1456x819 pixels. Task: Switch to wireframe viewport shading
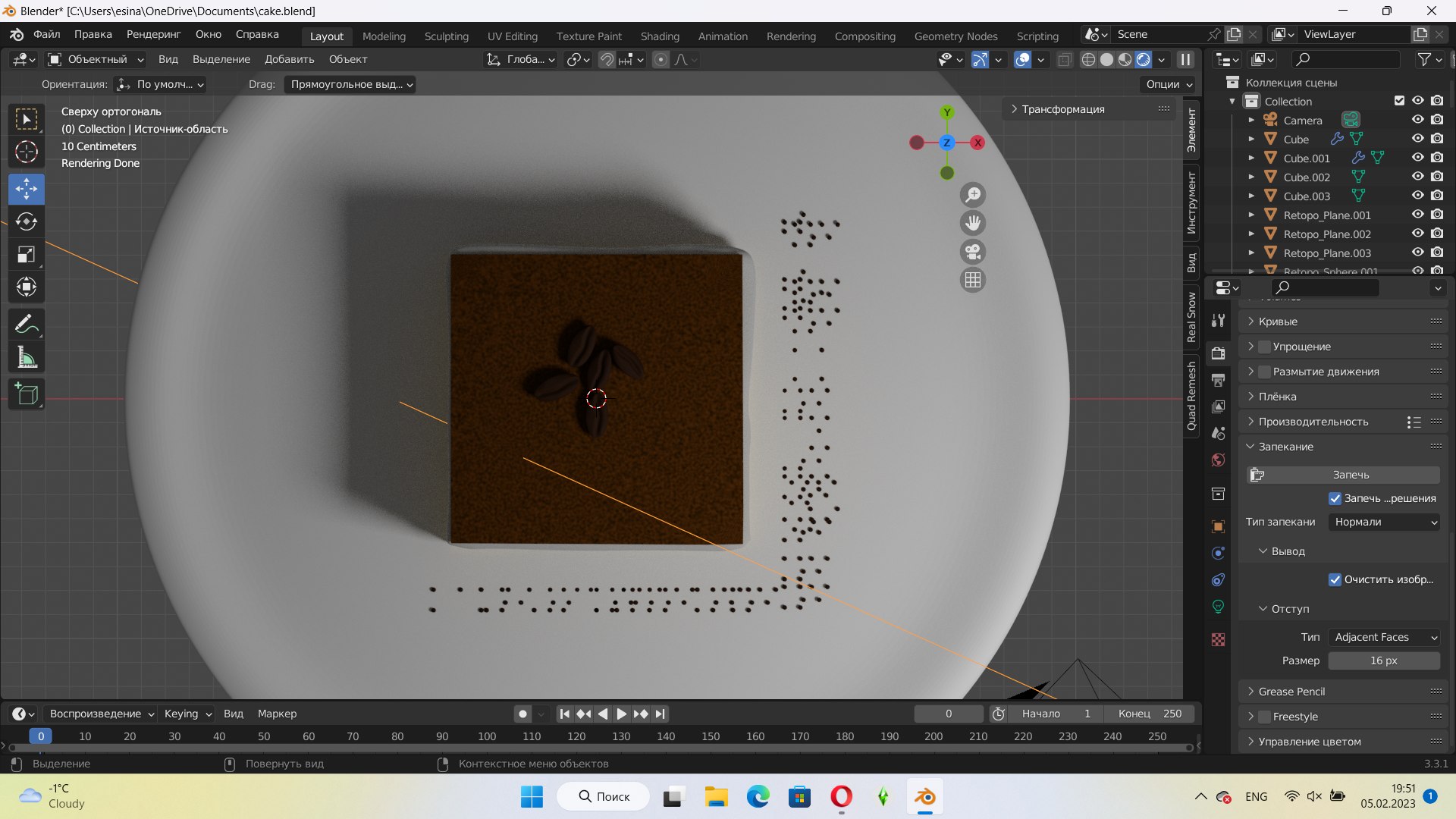click(x=1088, y=59)
